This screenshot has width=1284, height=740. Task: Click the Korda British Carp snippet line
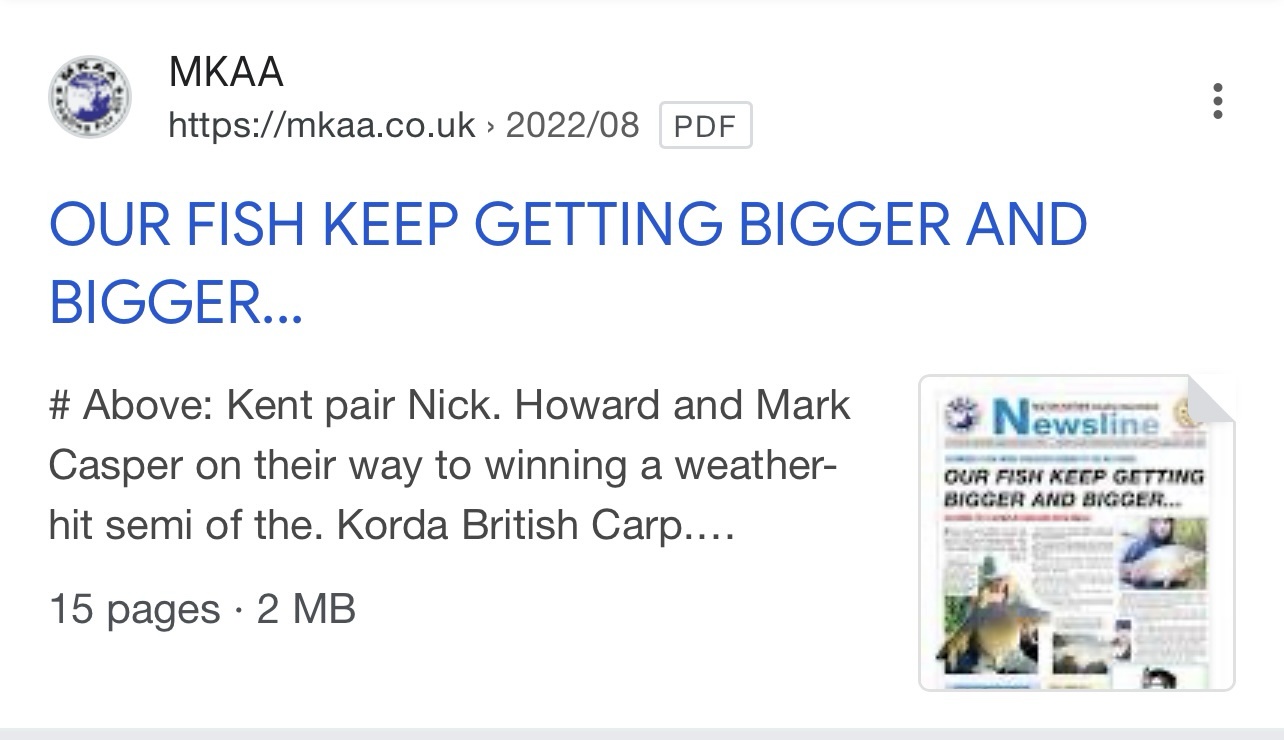pyautogui.click(x=392, y=526)
